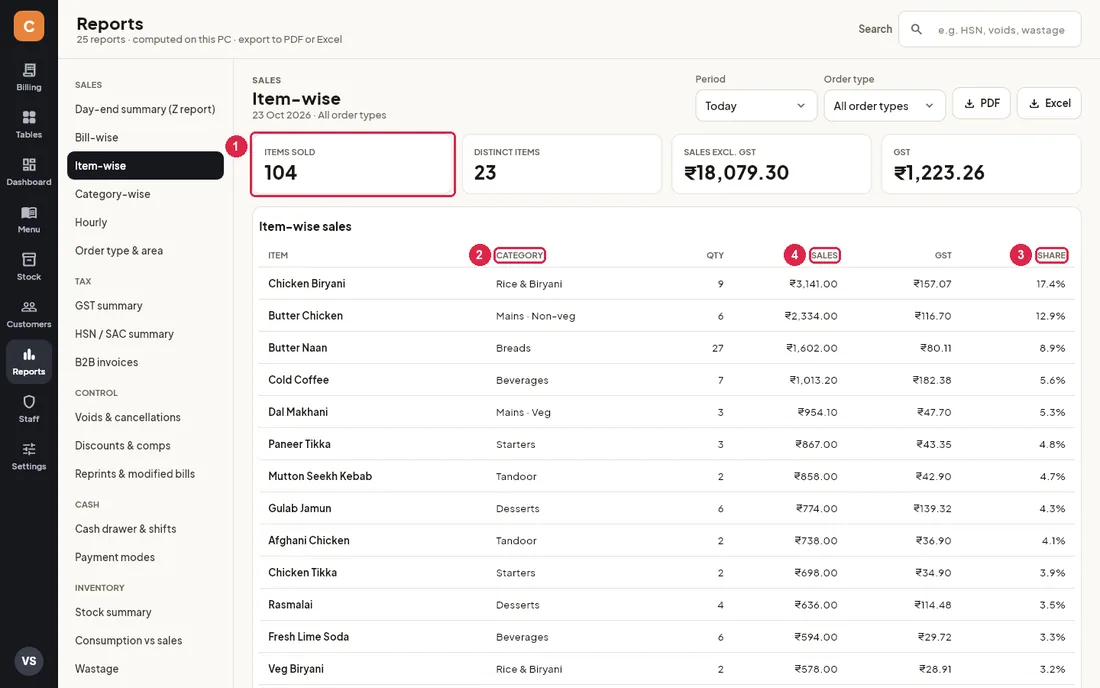The height and width of the screenshot is (688, 1100).
Task: Click the ₹3,141.00 sales value
Action: pos(813,284)
